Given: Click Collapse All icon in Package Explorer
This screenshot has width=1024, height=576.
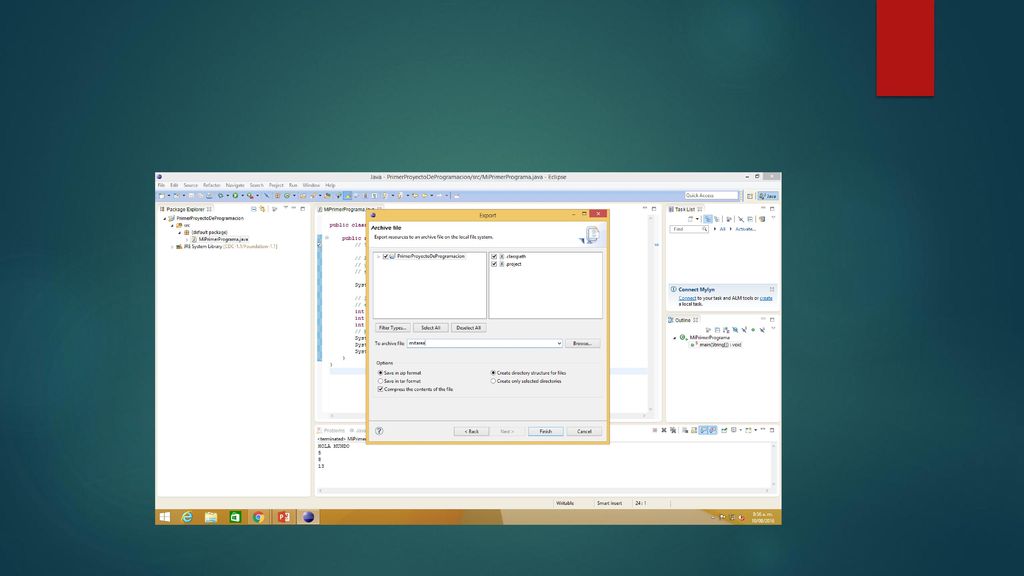Looking at the screenshot, I should 253,209.
